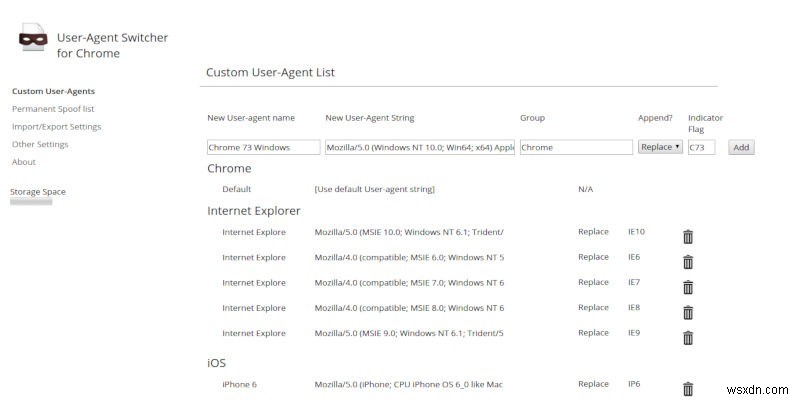Delete the IE8 user-agent entry

688,312
